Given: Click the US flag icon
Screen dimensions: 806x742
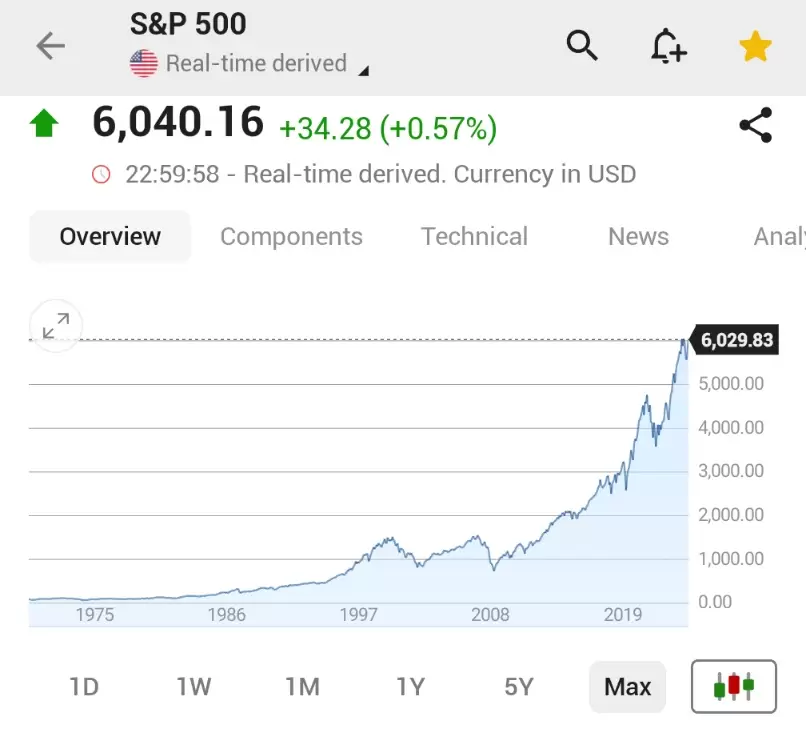Looking at the screenshot, I should tap(144, 64).
